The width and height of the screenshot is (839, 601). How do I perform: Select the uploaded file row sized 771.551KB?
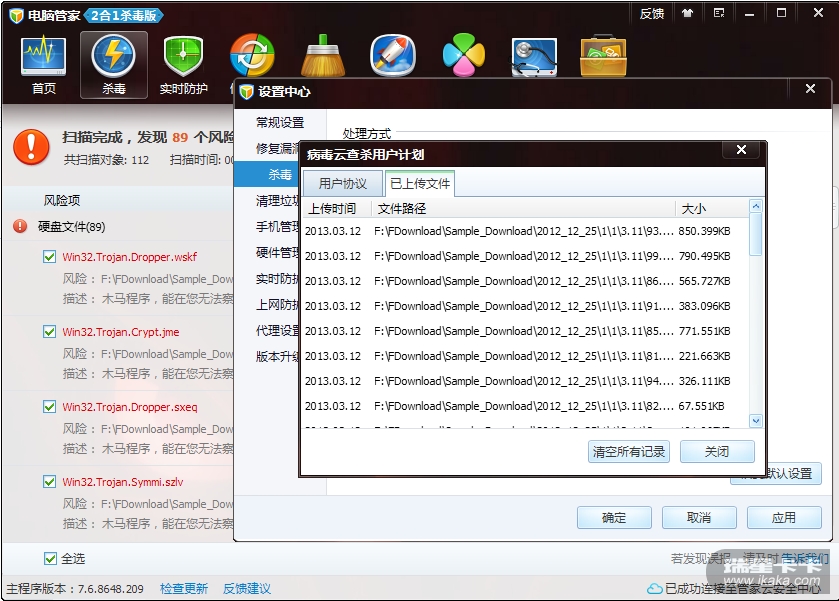pyautogui.click(x=526, y=331)
